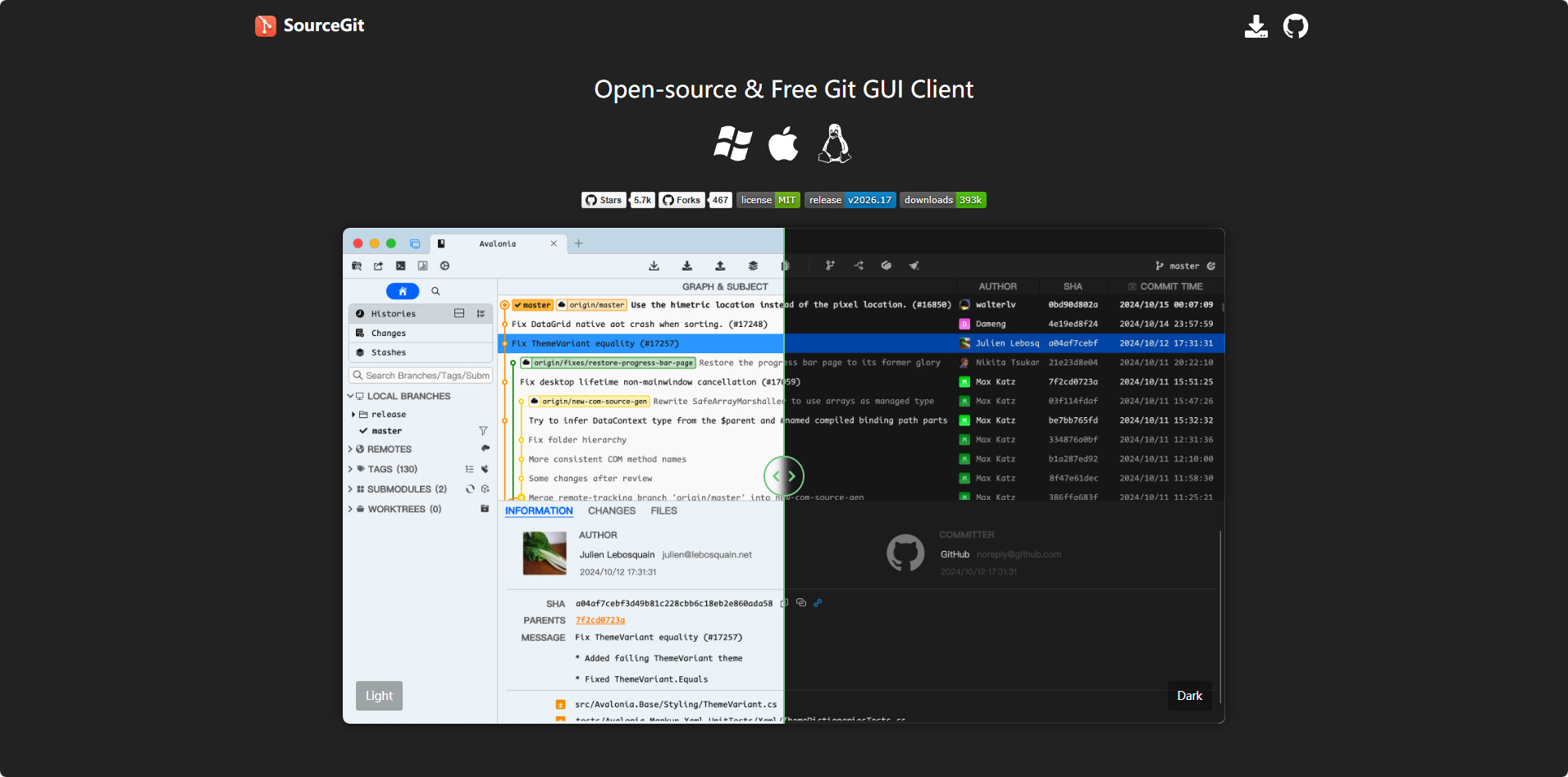Click the download icon in the page header
1568x777 pixels.
(1256, 26)
